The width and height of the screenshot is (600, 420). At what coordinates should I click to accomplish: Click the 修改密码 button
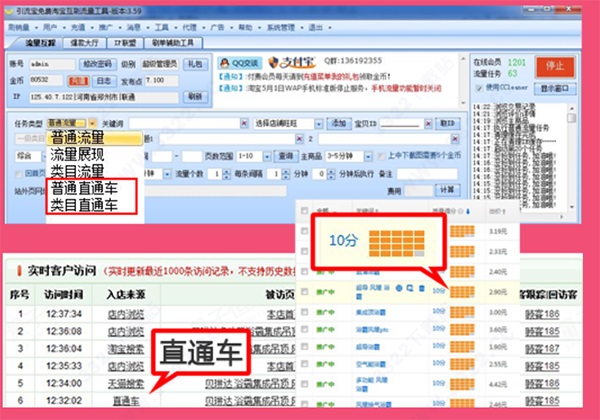click(x=98, y=63)
